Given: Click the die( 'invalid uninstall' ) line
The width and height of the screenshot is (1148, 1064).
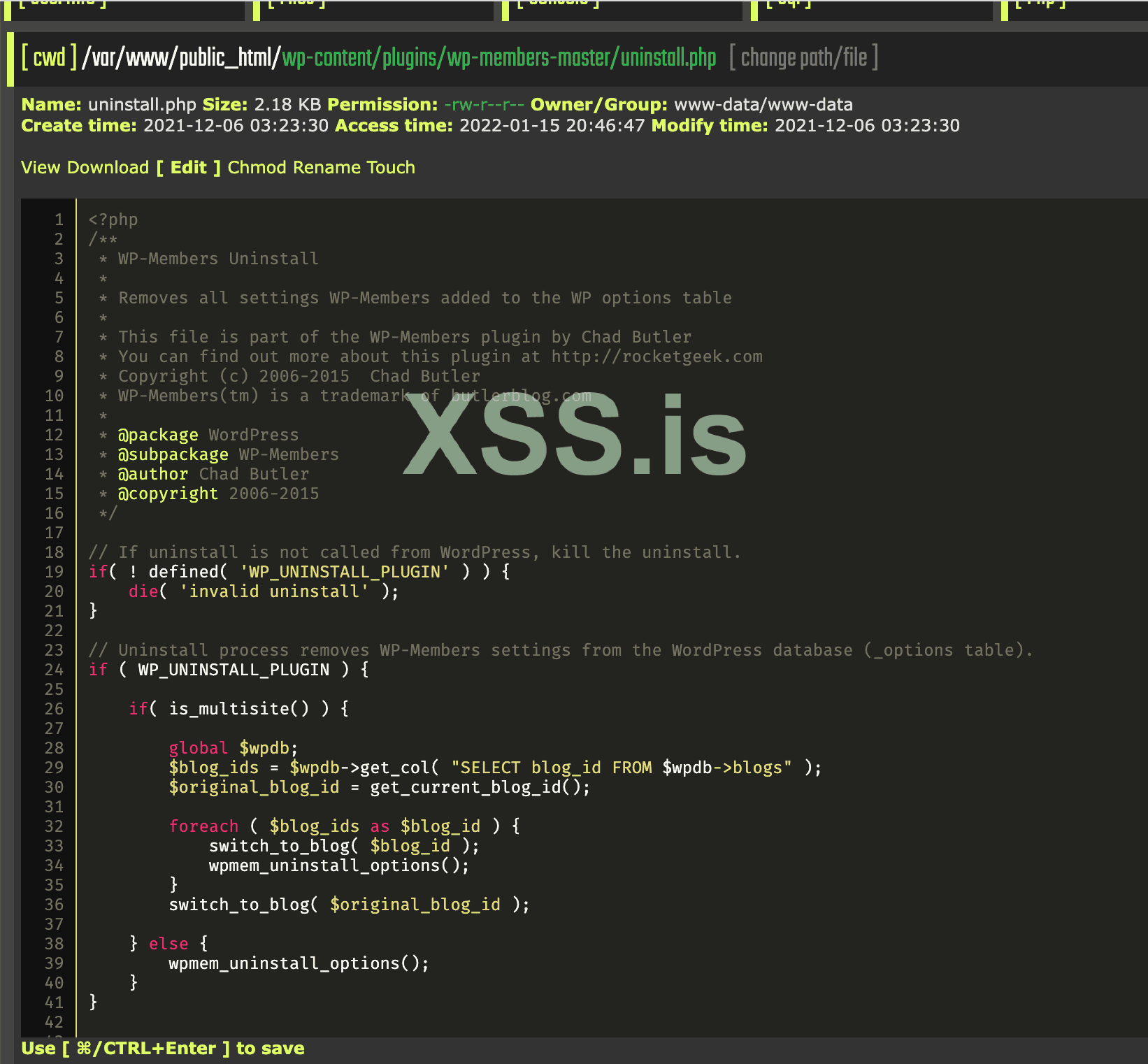Looking at the screenshot, I should point(264,591).
